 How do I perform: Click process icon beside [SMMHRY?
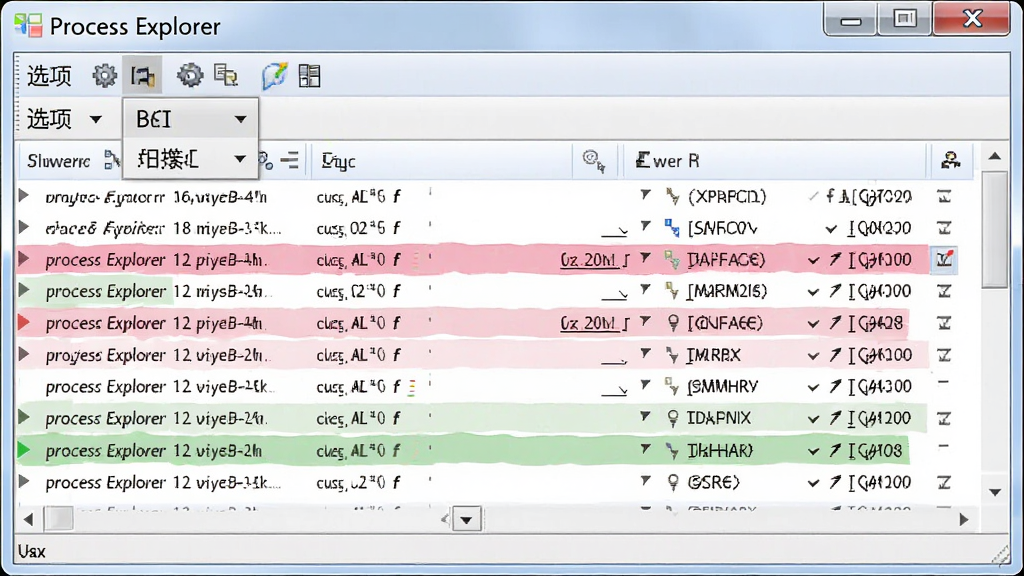(x=672, y=386)
